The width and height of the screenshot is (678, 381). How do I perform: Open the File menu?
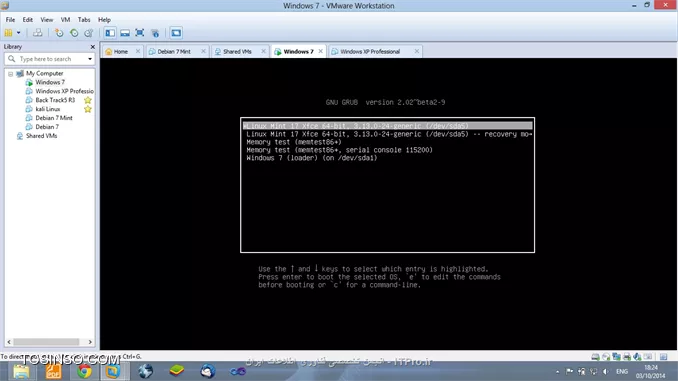coord(10,20)
